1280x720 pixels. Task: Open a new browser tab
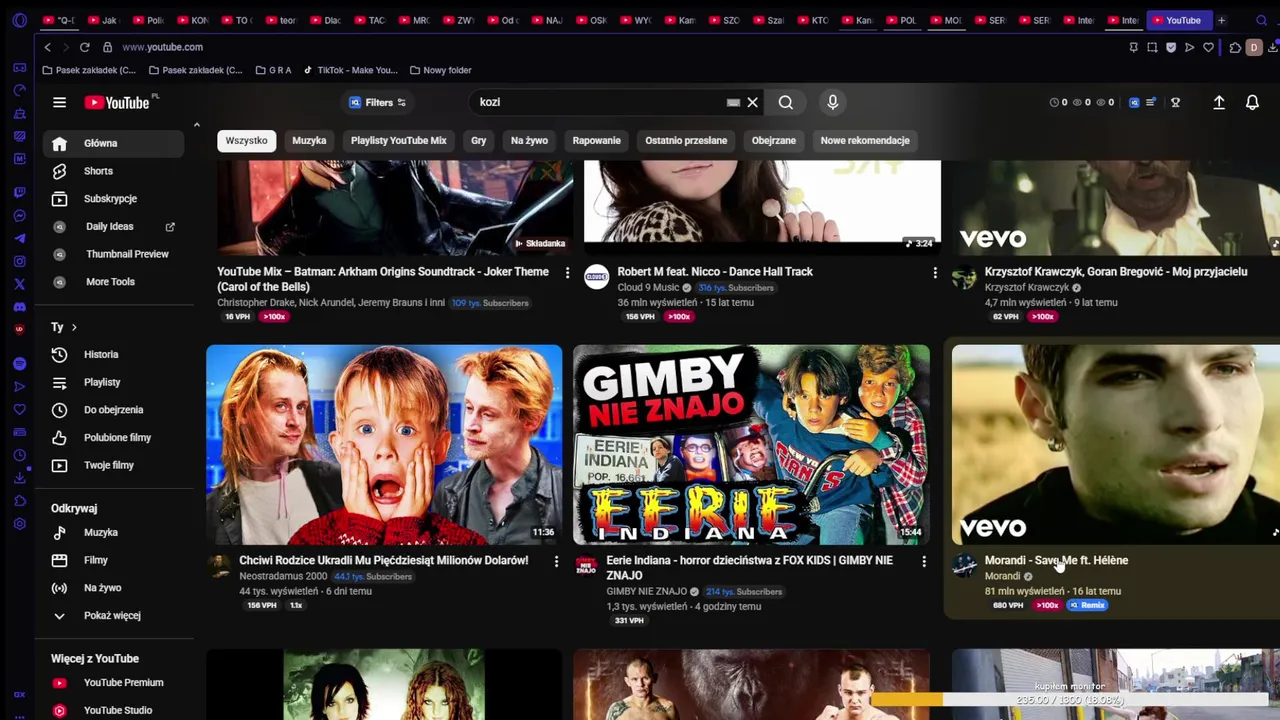pyautogui.click(x=1221, y=20)
